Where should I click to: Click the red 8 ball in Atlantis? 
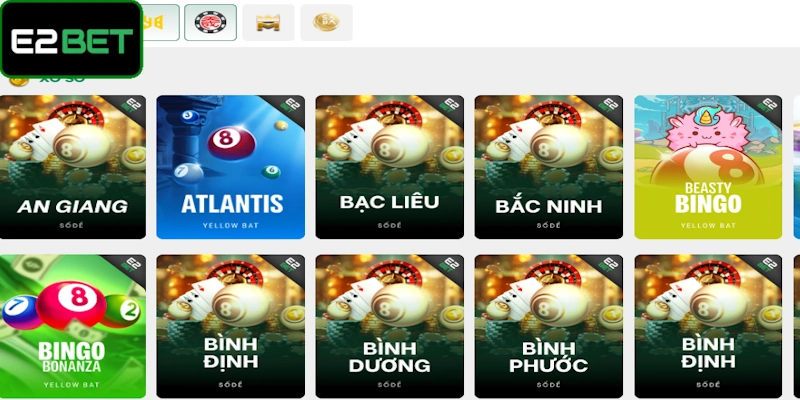[x=231, y=143]
